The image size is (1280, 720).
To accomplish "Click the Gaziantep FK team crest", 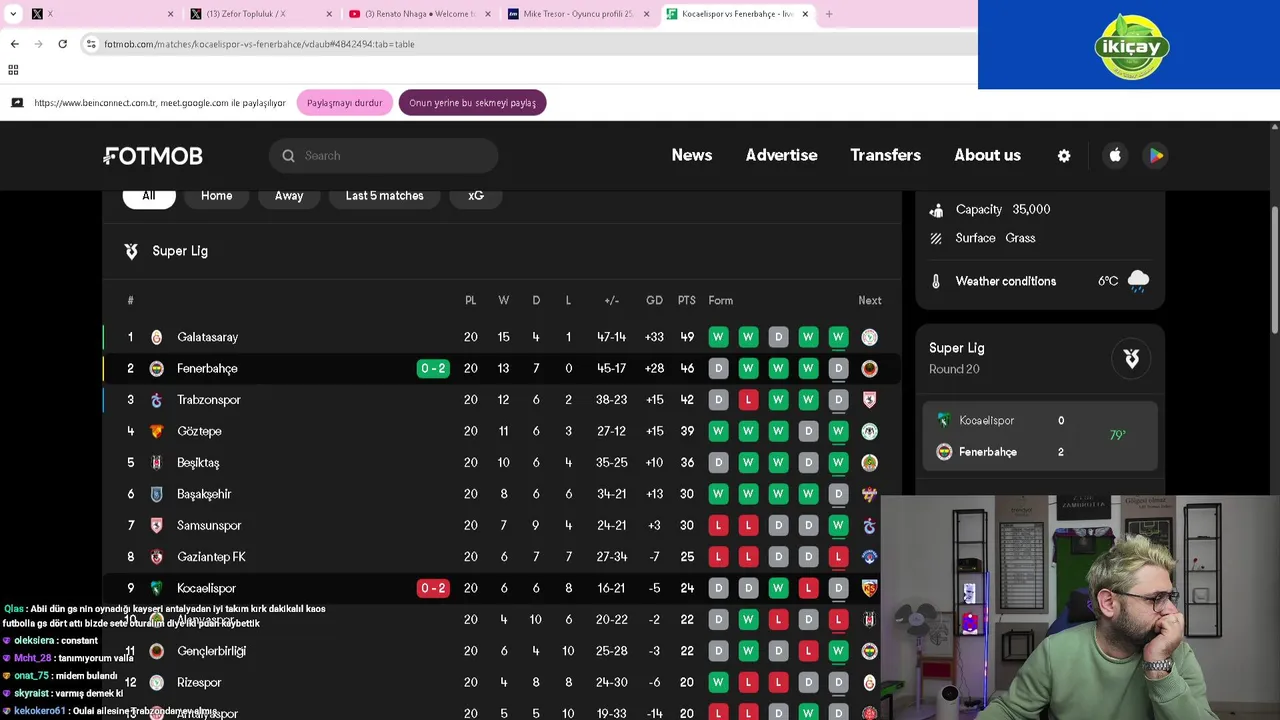I will 156,557.
